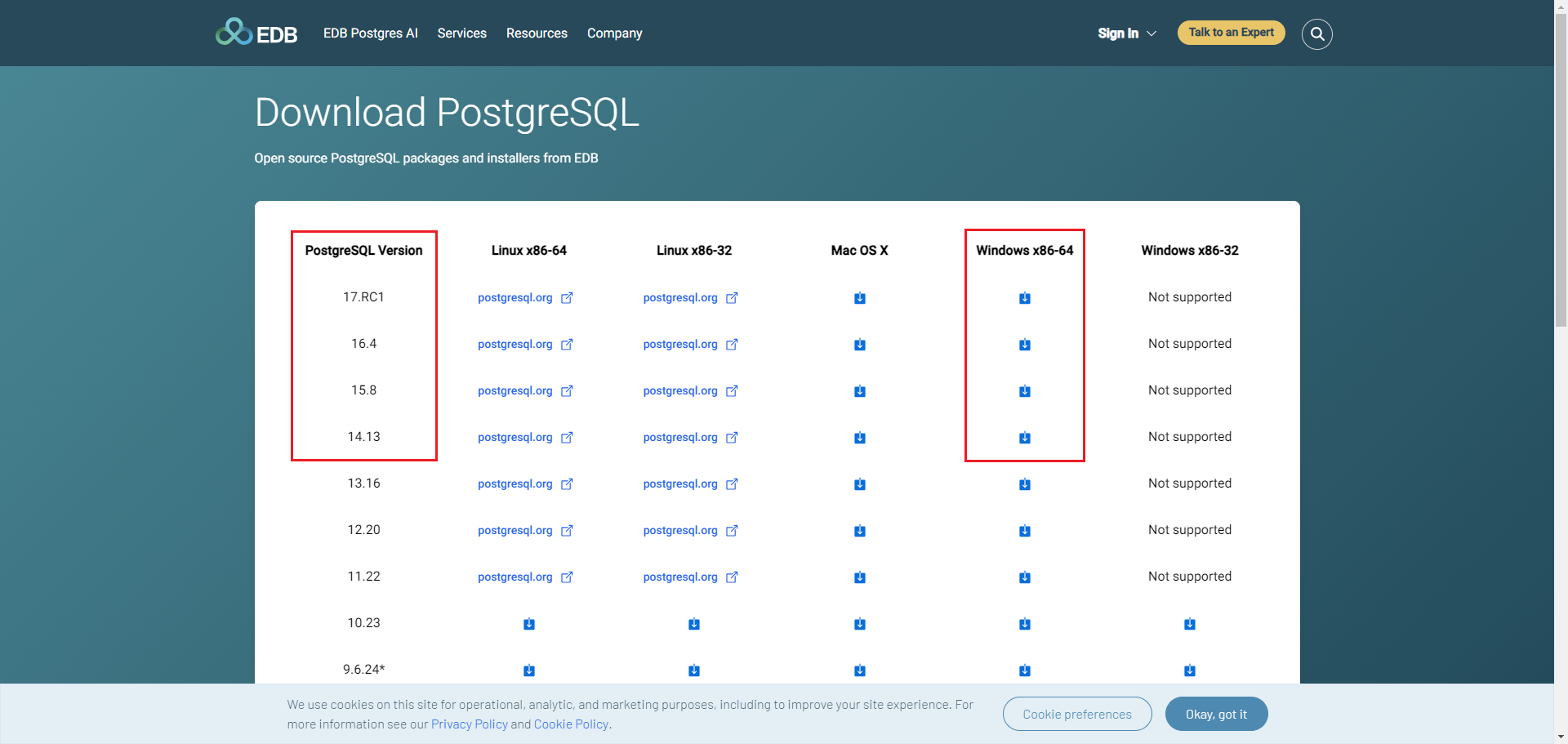Open postgresql.org link for 12.20 Linux x86-32
This screenshot has width=1568, height=744.
click(x=690, y=531)
